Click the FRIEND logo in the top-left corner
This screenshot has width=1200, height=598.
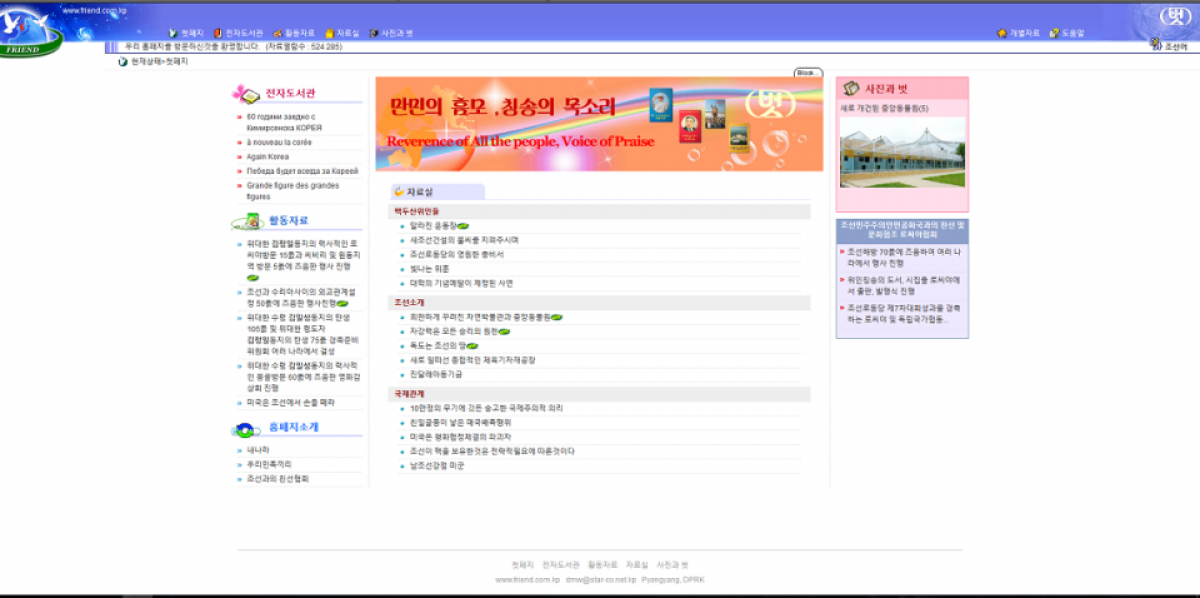pyautogui.click(x=30, y=27)
